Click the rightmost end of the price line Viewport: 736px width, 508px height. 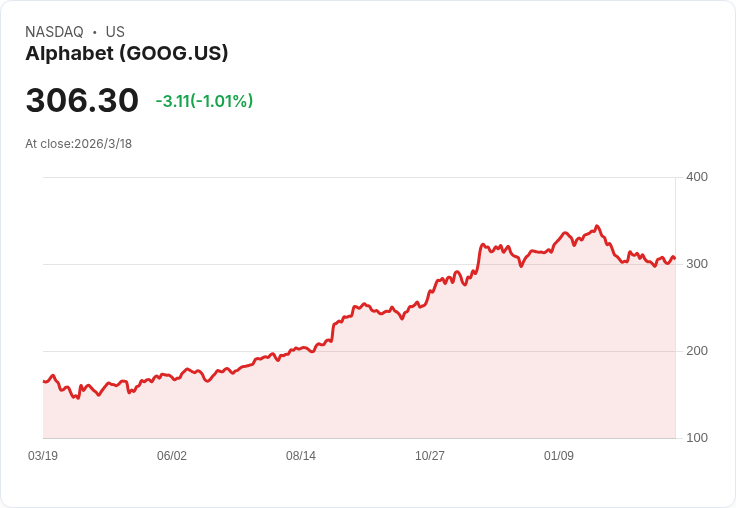674,258
